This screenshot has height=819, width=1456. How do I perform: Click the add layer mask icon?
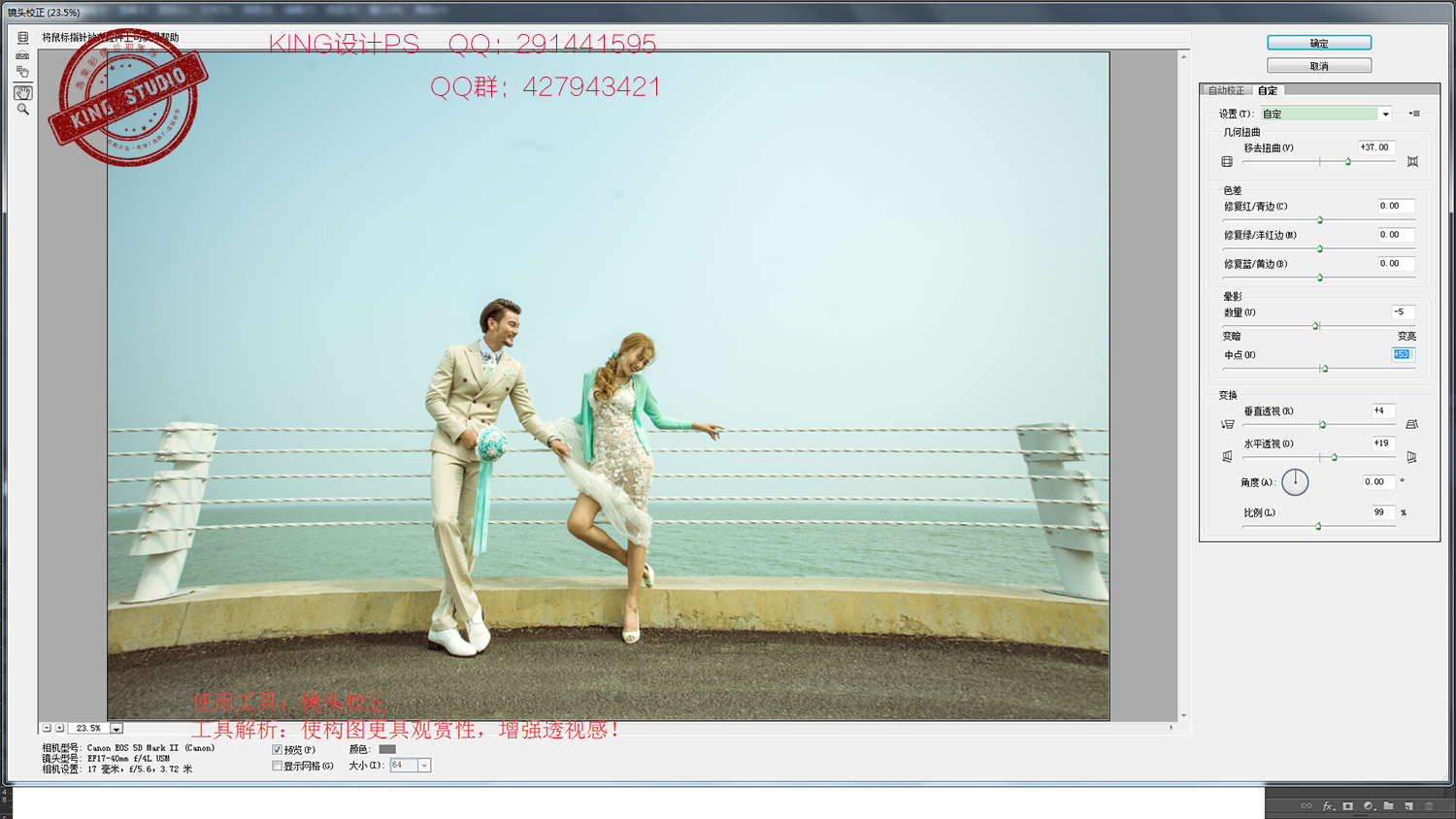[1347, 805]
